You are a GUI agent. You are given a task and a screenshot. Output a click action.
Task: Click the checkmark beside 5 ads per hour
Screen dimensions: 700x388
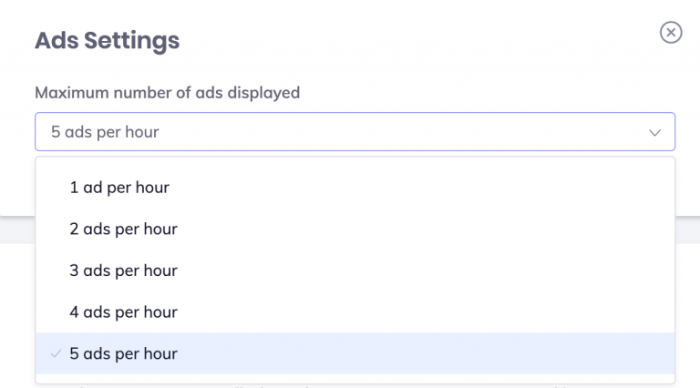[56, 354]
